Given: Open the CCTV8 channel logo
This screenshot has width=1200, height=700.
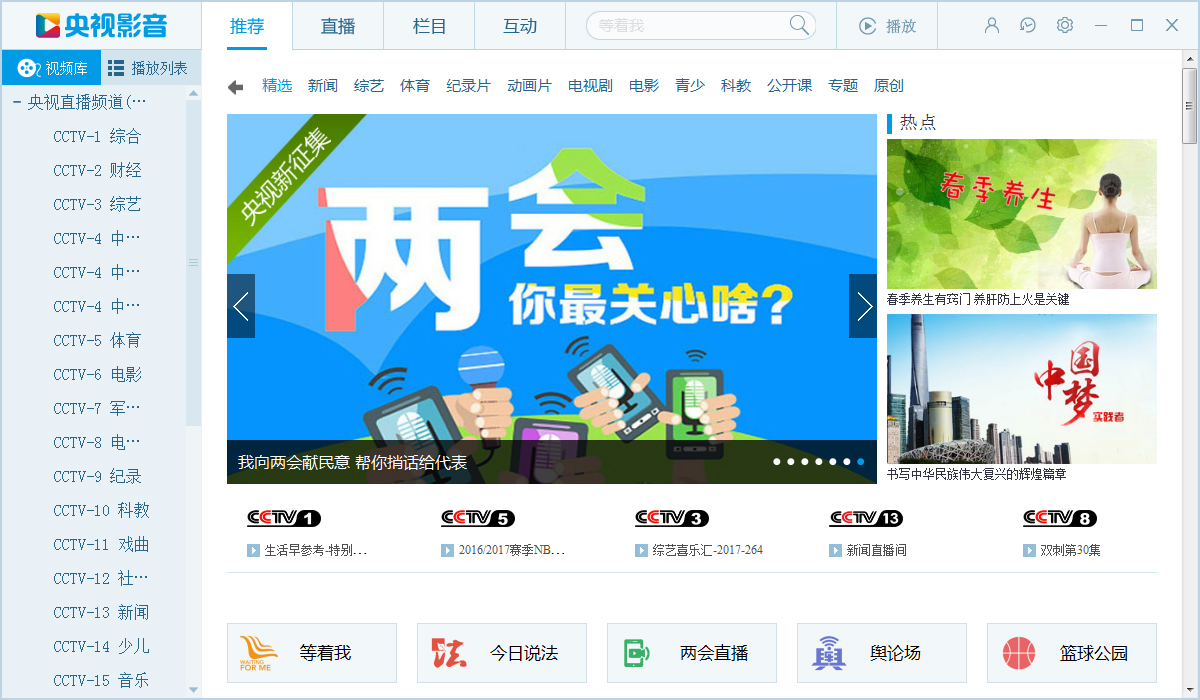Looking at the screenshot, I should click(1060, 518).
